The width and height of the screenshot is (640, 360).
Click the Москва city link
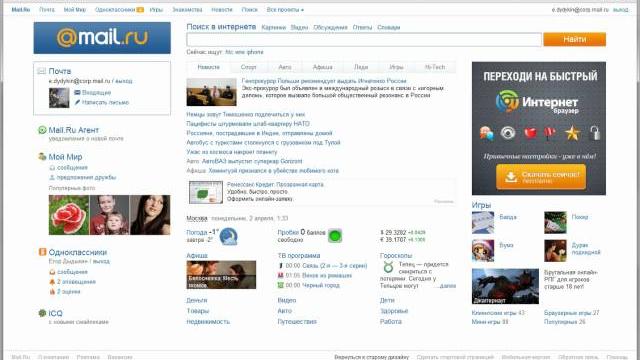click(197, 218)
